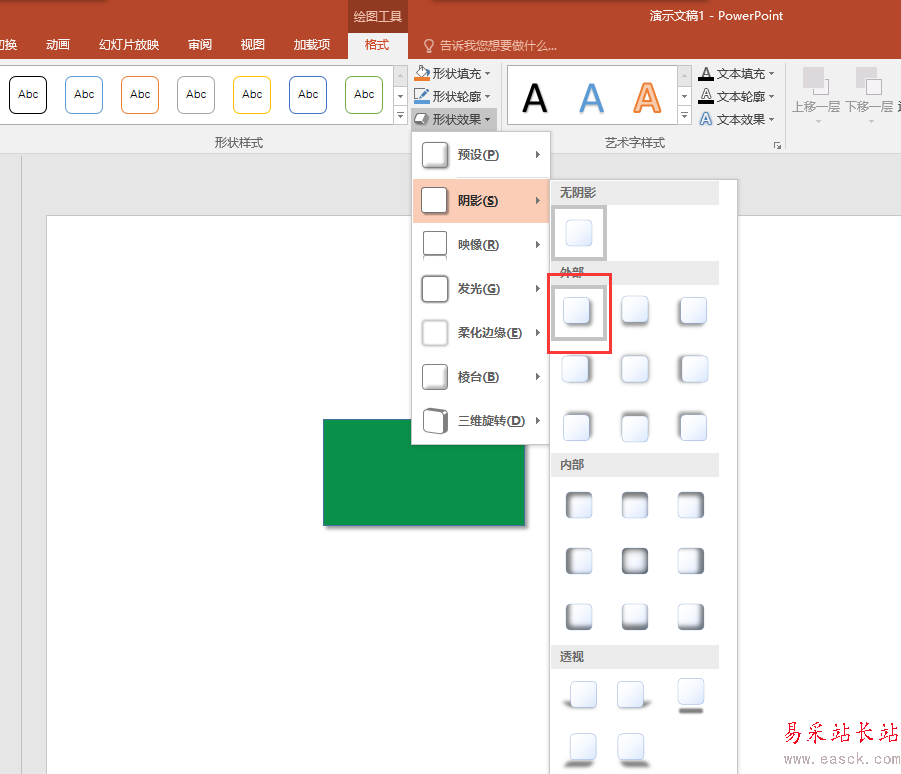Select center outer shadow preset in 外部 second row
This screenshot has height=774, width=901.
[x=635, y=369]
